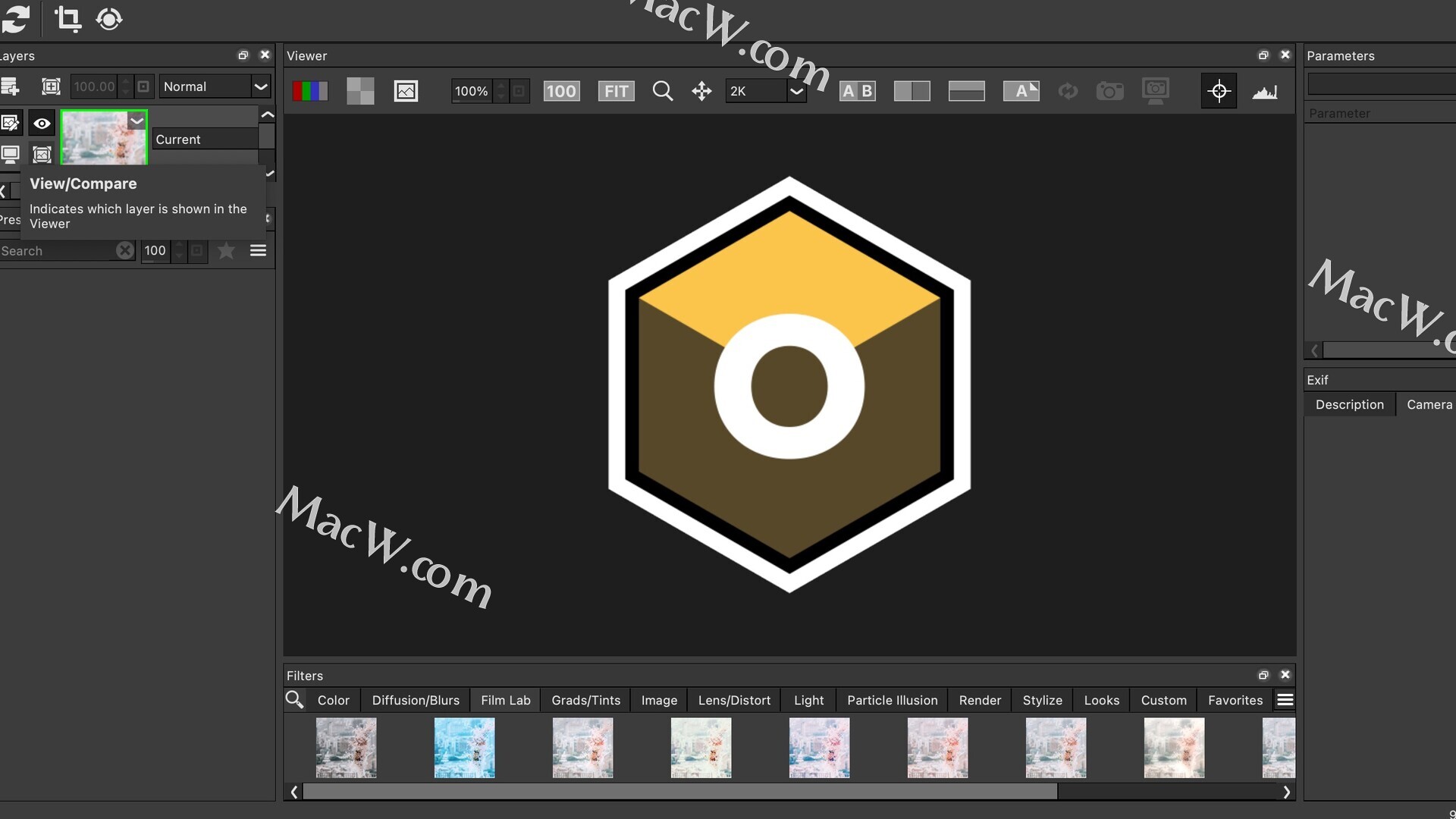Click the opacity stepper arrows beside 100.00
The width and height of the screenshot is (1456, 819).
tap(126, 86)
